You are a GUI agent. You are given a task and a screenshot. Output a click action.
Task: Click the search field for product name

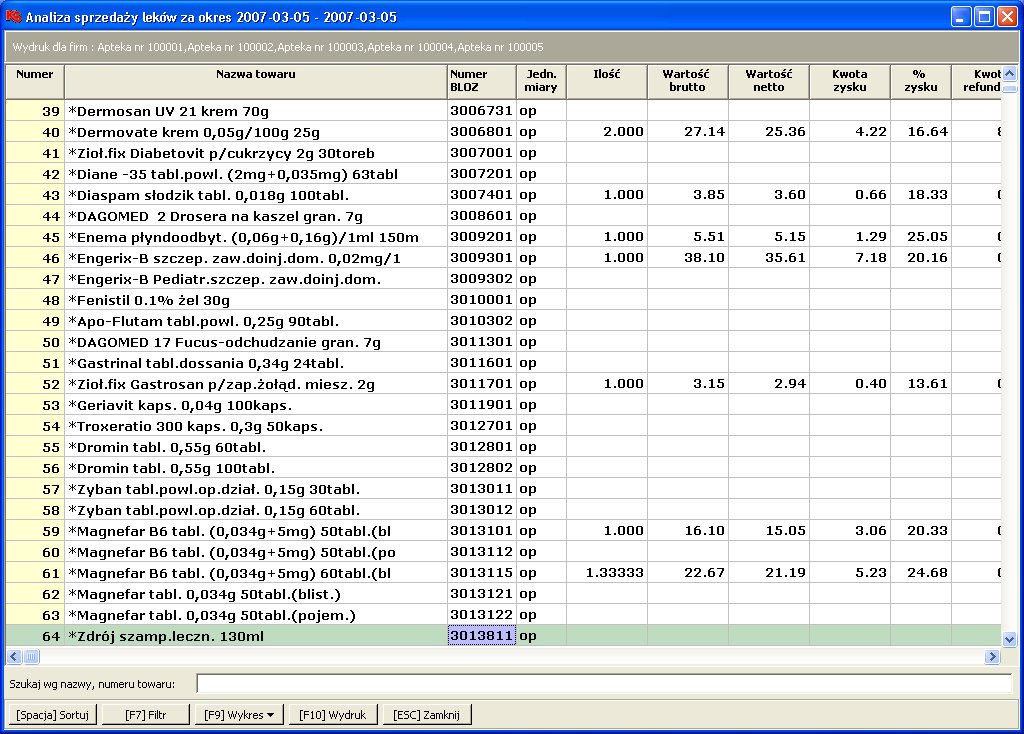click(604, 684)
